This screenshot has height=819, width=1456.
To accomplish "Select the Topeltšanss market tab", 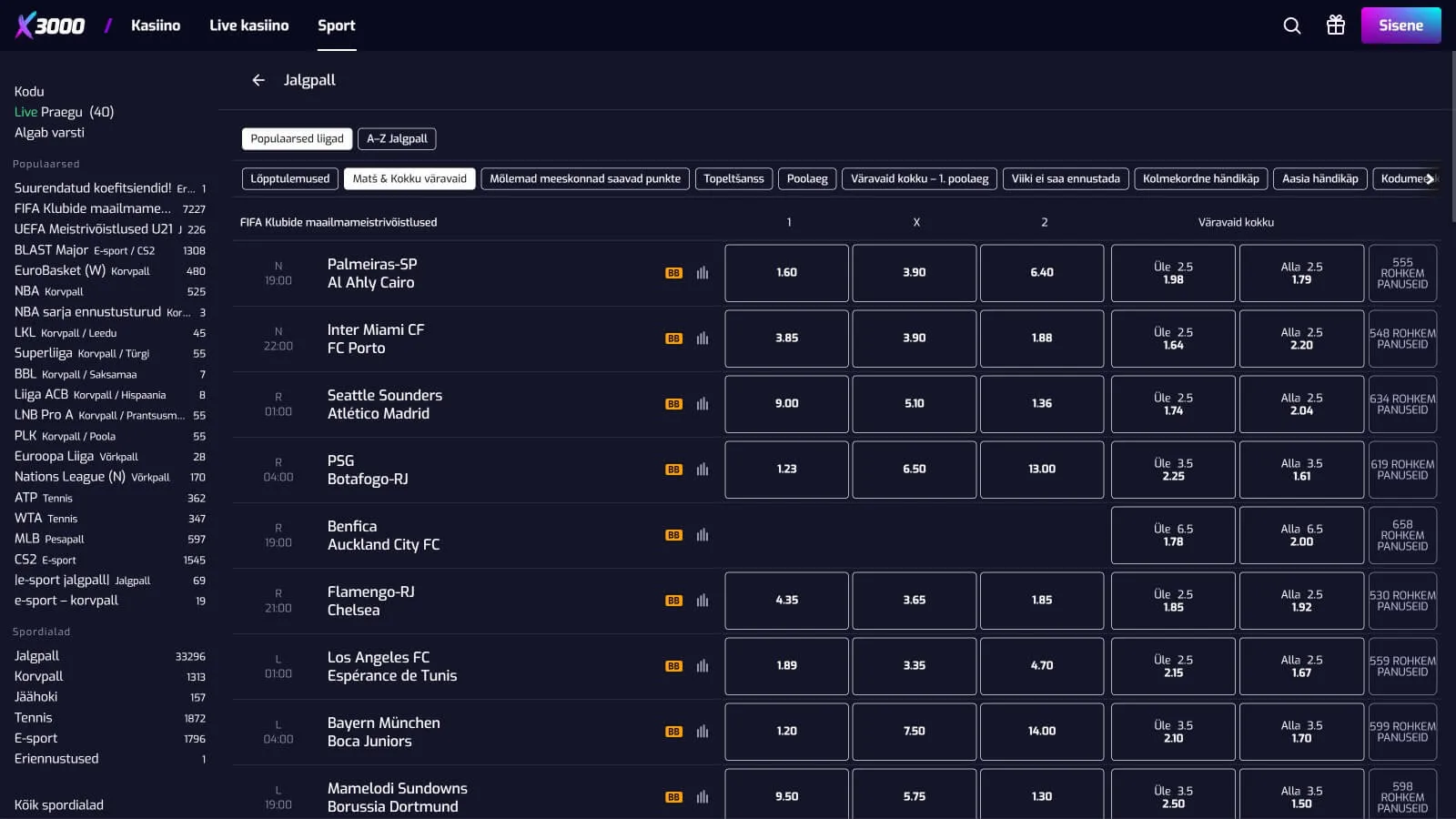I will tap(733, 178).
